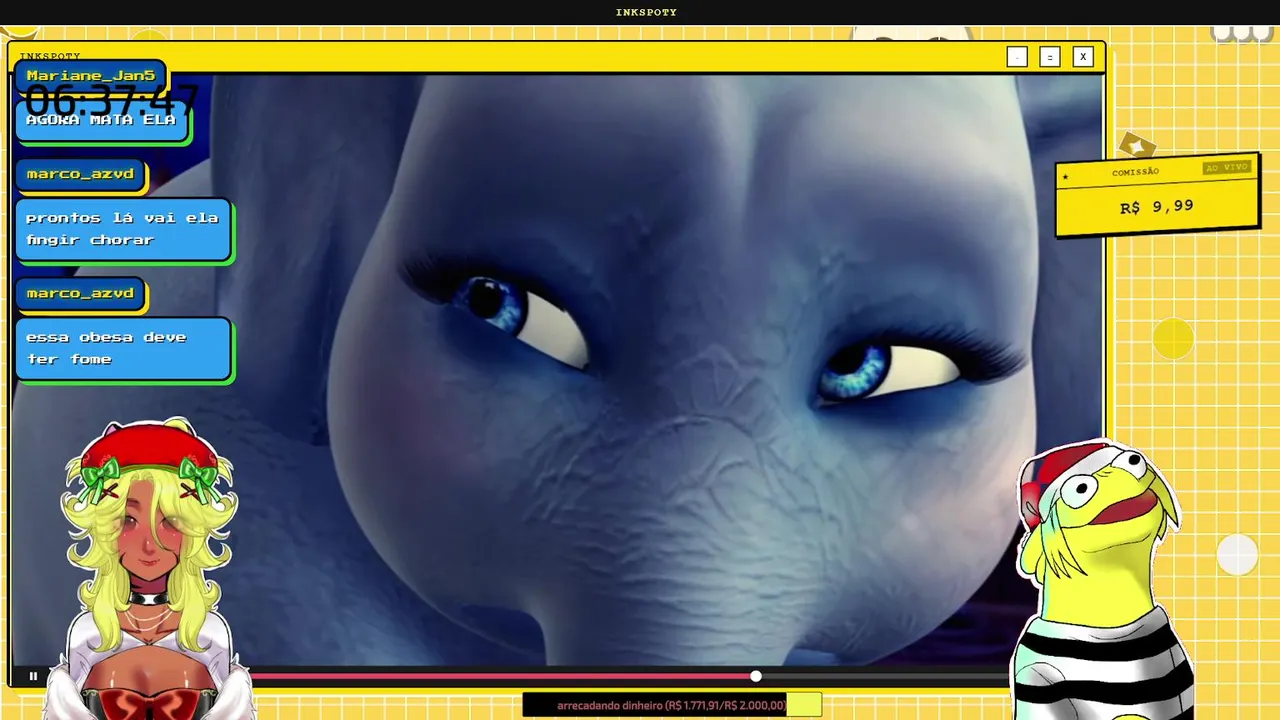Image resolution: width=1280 pixels, height=720 pixels.
Task: Click the marco_azvd tag above 'essa obesa'
Action: pos(81,294)
